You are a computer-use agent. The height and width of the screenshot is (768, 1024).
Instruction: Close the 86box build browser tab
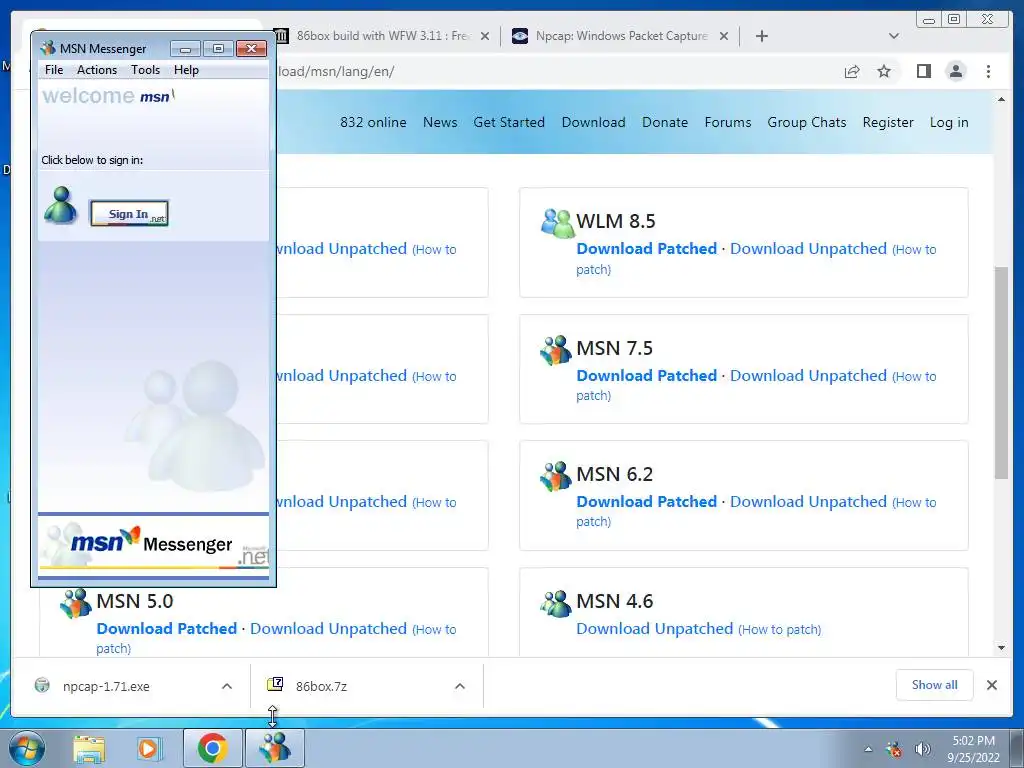[x=485, y=36]
